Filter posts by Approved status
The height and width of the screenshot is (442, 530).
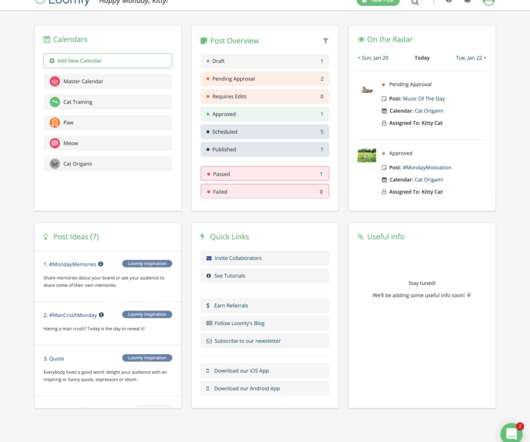tap(265, 114)
